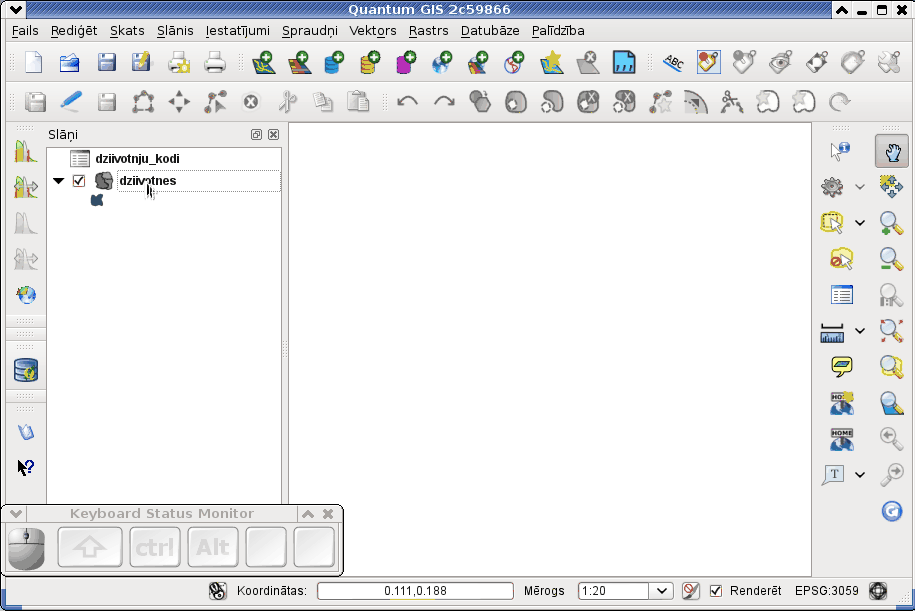915x611 pixels.
Task: Toggle ctrl key in Keyboard Status Monitor
Action: pos(155,547)
